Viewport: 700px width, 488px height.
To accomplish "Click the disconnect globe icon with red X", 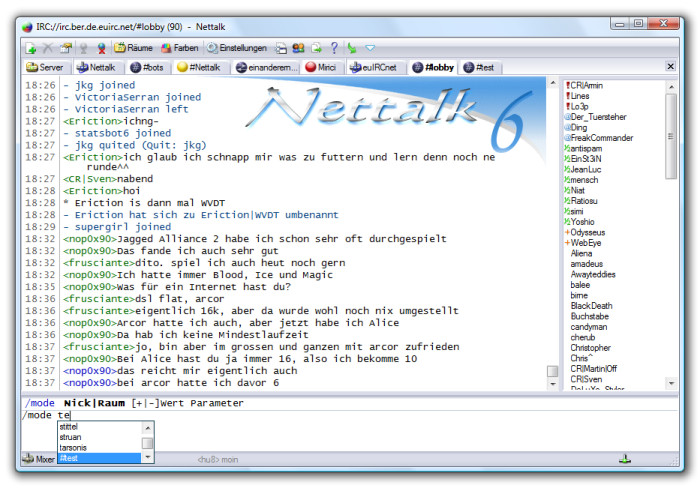I will (102, 48).
